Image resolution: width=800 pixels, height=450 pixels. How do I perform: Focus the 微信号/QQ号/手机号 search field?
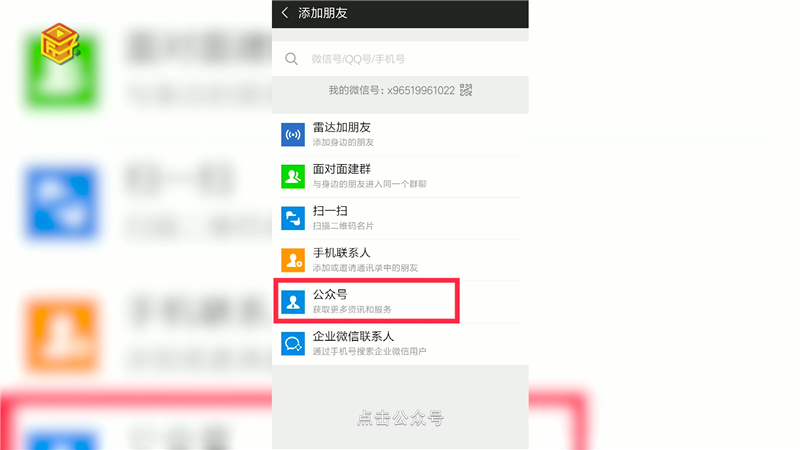point(400,59)
